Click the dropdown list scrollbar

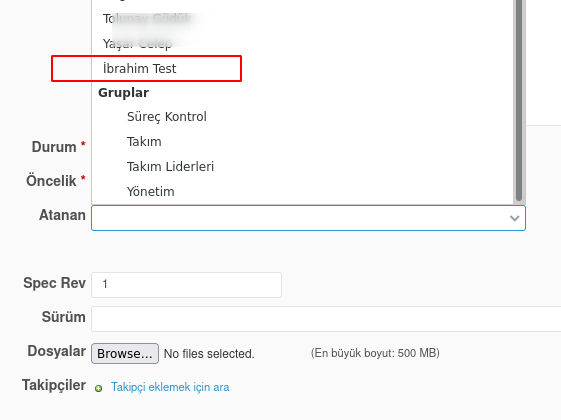[x=519, y=100]
